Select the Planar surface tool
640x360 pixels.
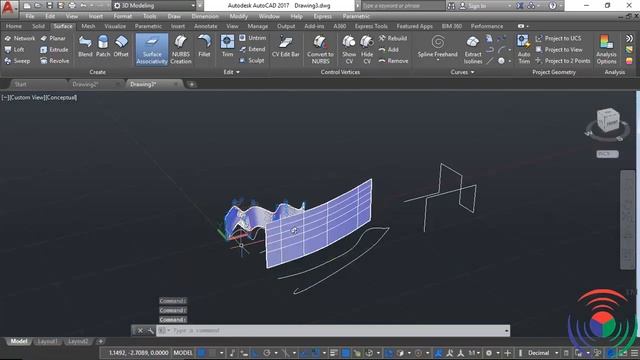53,38
